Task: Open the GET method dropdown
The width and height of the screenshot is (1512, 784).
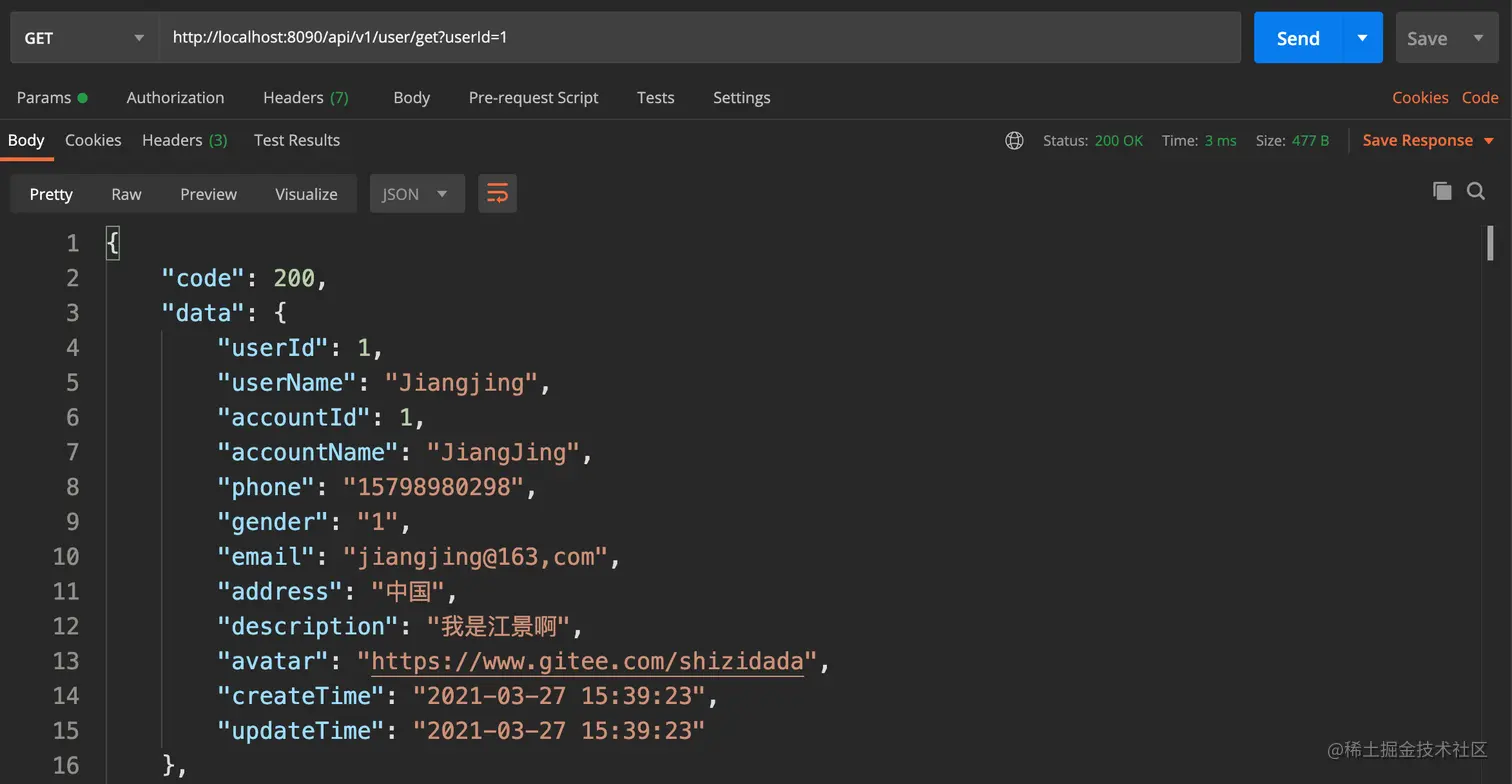Action: pyautogui.click(x=85, y=38)
